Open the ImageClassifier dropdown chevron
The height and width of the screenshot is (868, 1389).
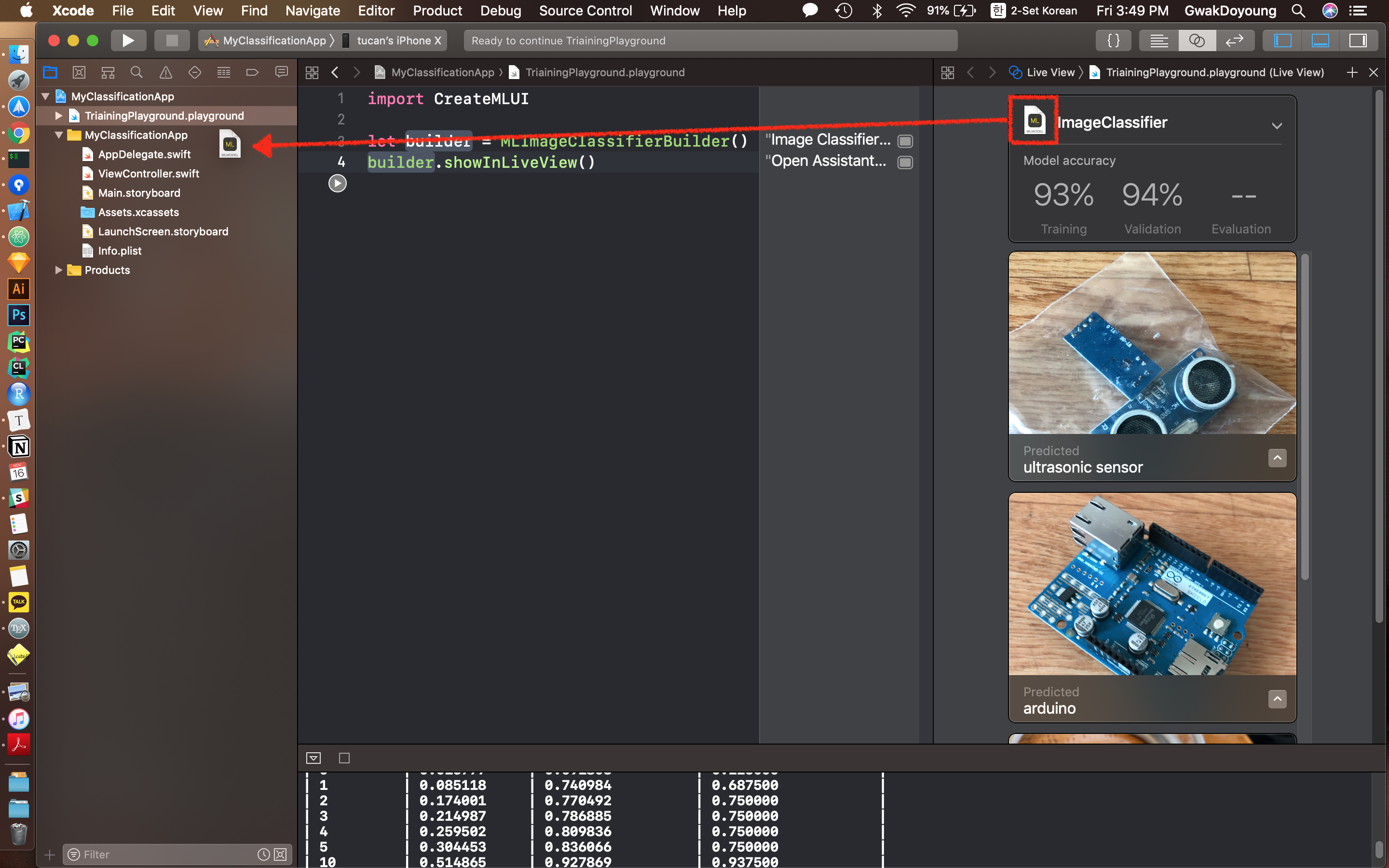click(1277, 126)
